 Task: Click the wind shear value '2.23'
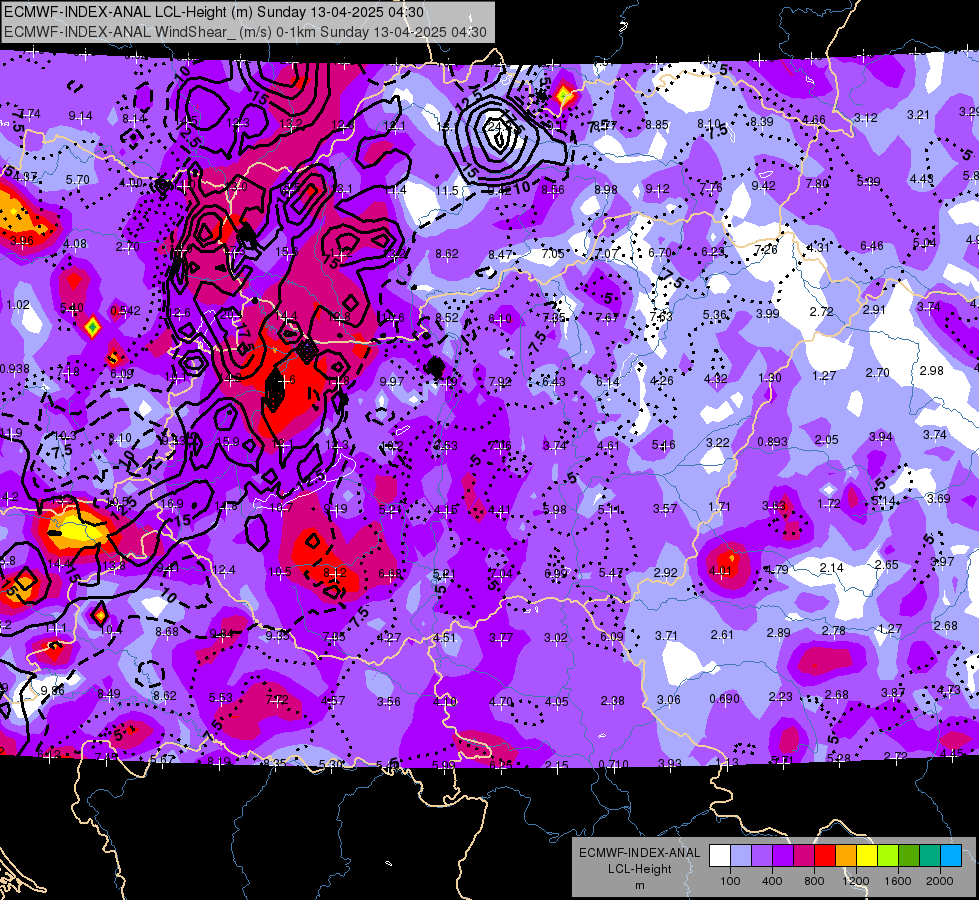coord(780,696)
